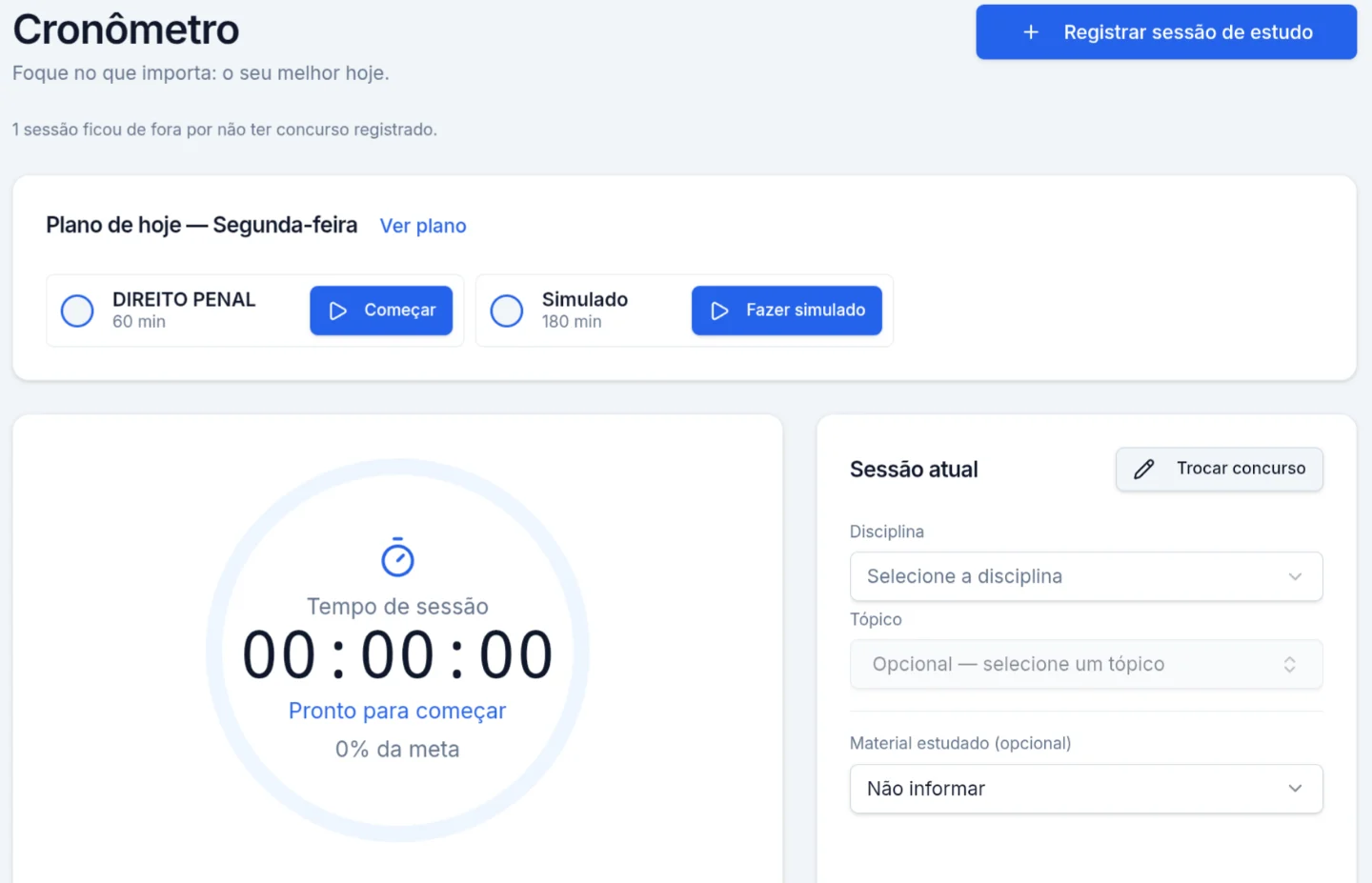Mark Simulado task circle as done
This screenshot has height=883, width=1372.
coord(507,311)
